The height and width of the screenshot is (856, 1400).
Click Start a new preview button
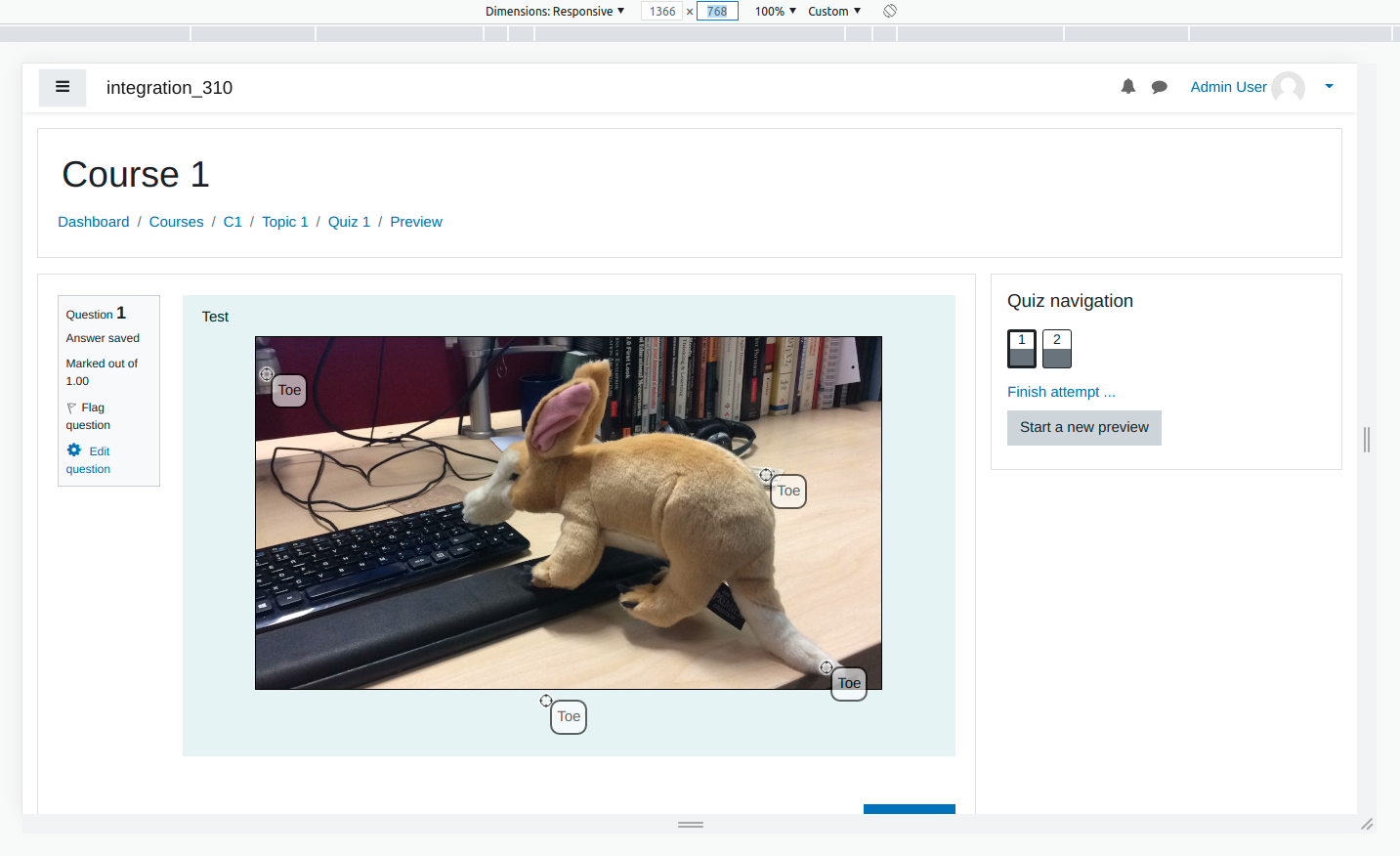point(1084,428)
